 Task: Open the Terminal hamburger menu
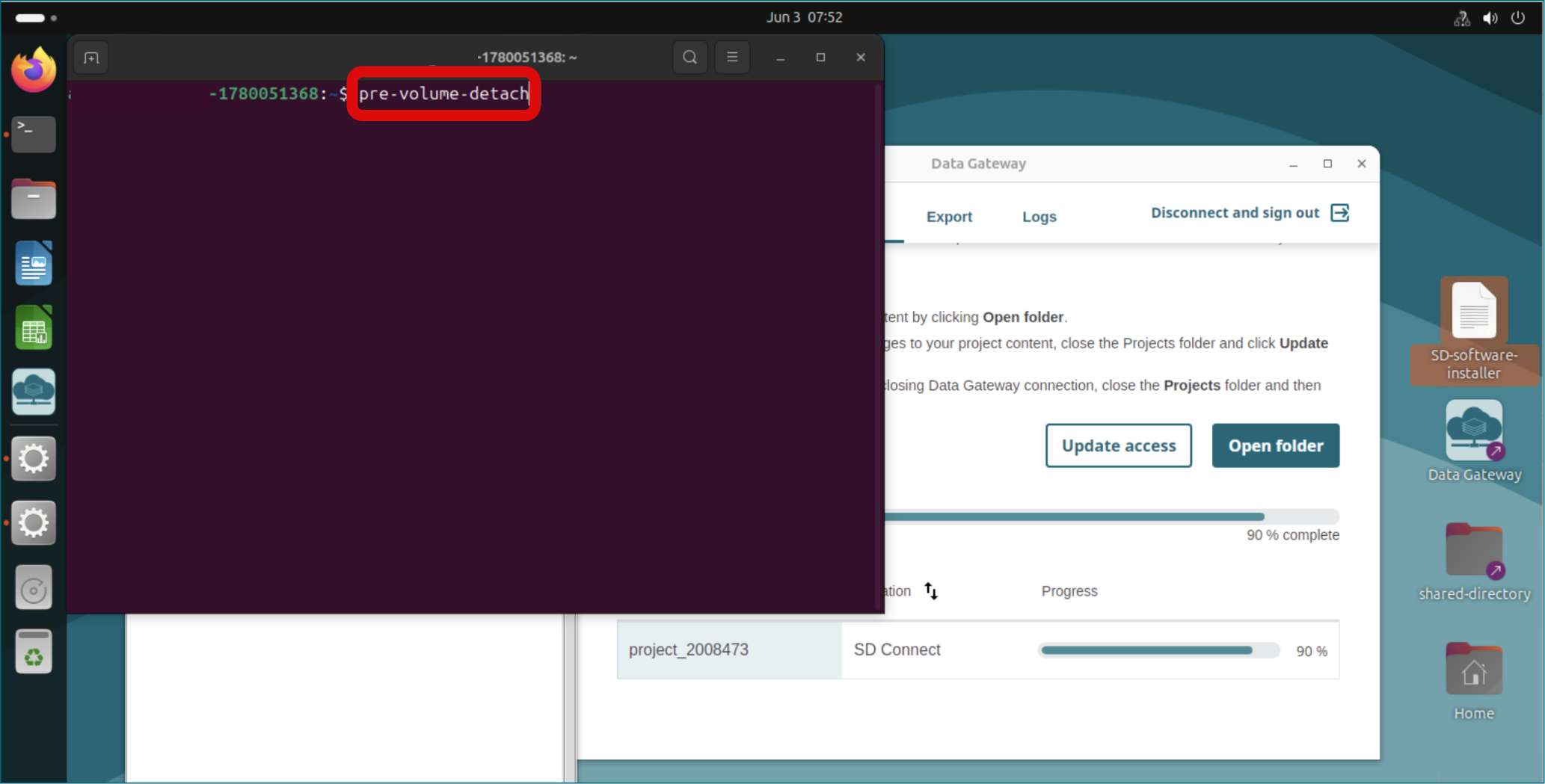coord(732,58)
